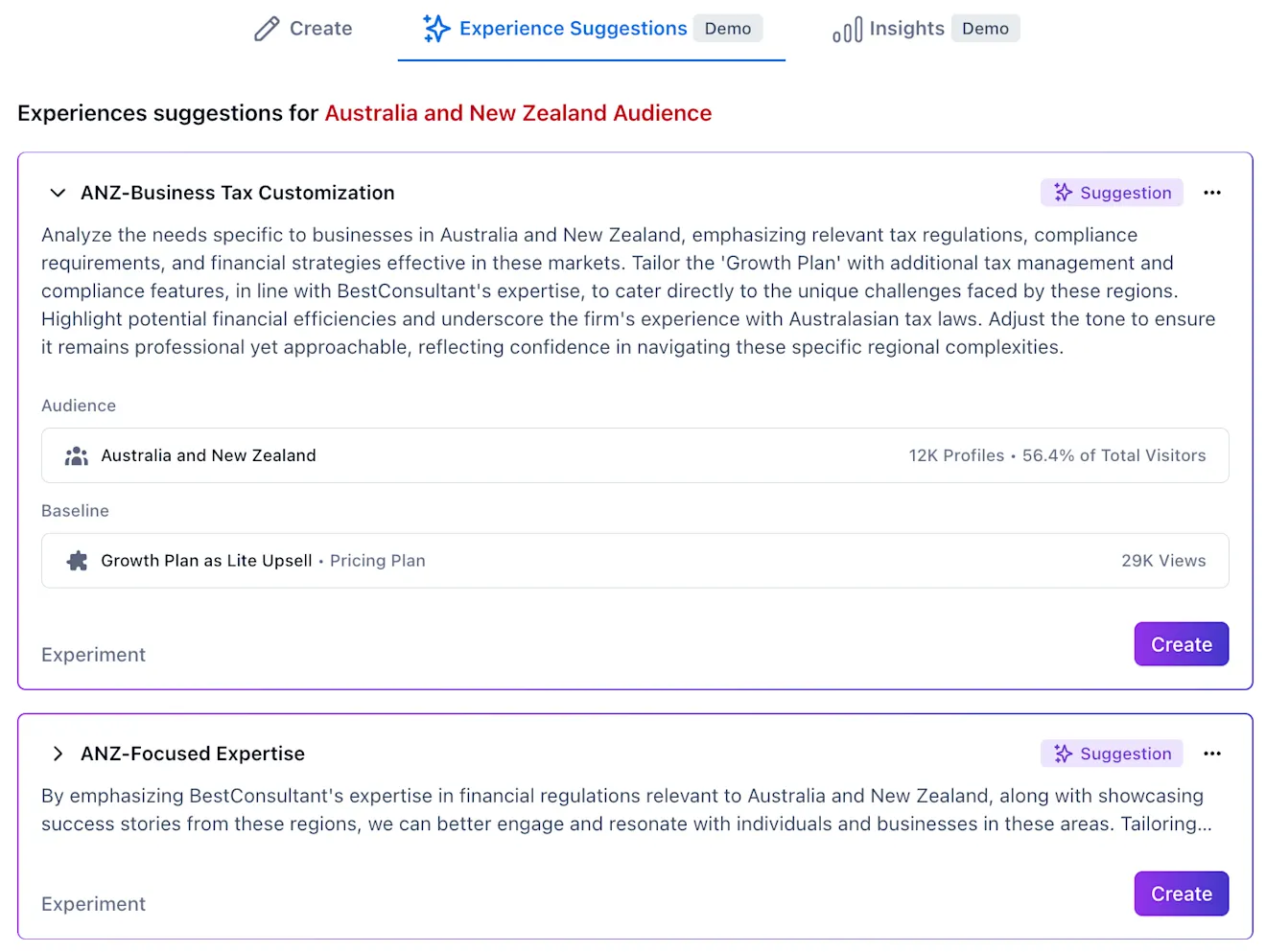The height and width of the screenshot is (952, 1266).
Task: Collapse the ANZ-Business Tax Customization card
Action: (58, 193)
